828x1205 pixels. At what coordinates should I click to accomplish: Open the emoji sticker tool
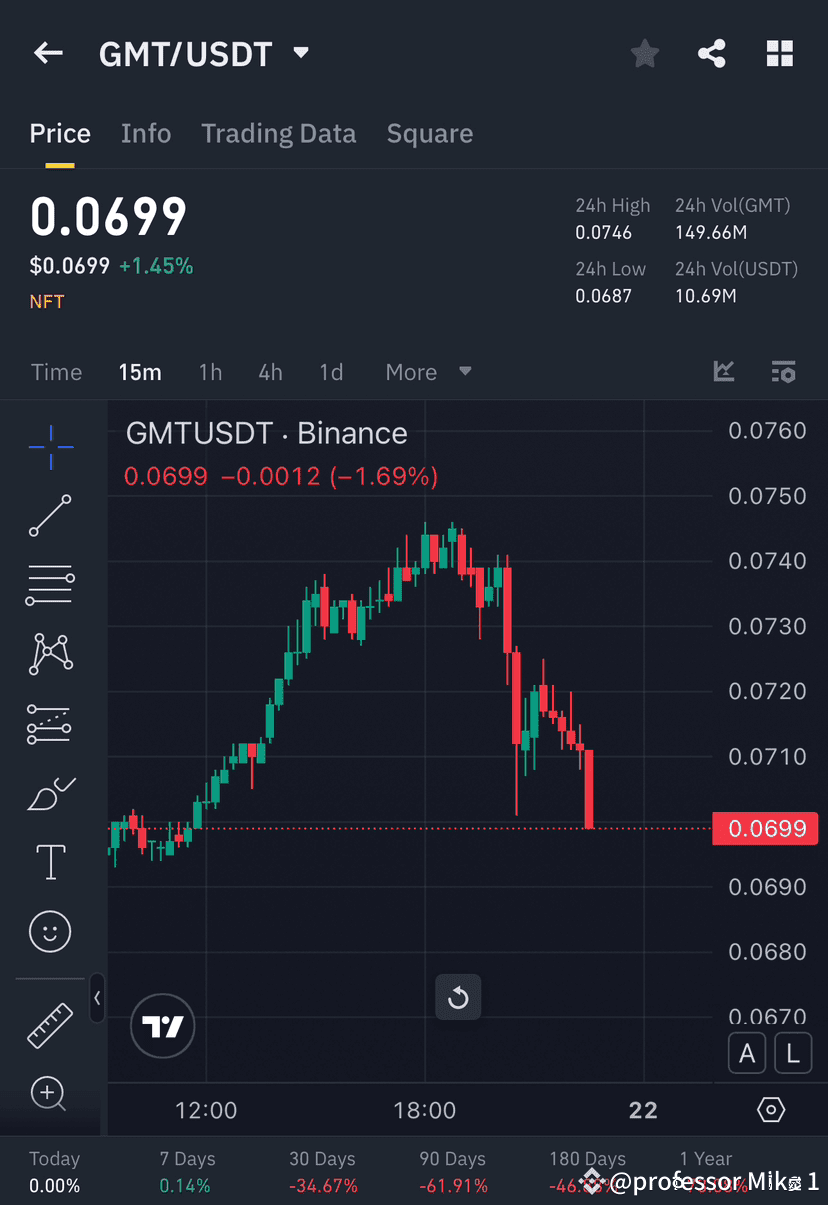coord(50,931)
